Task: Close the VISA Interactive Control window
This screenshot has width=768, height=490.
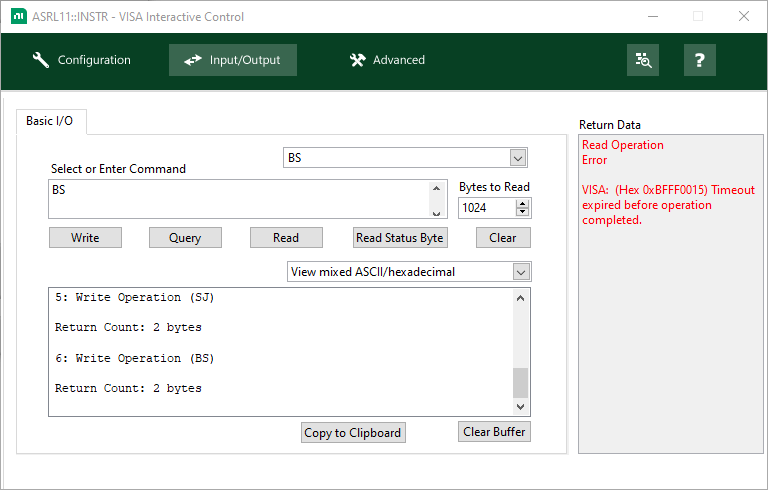Action: coord(744,16)
